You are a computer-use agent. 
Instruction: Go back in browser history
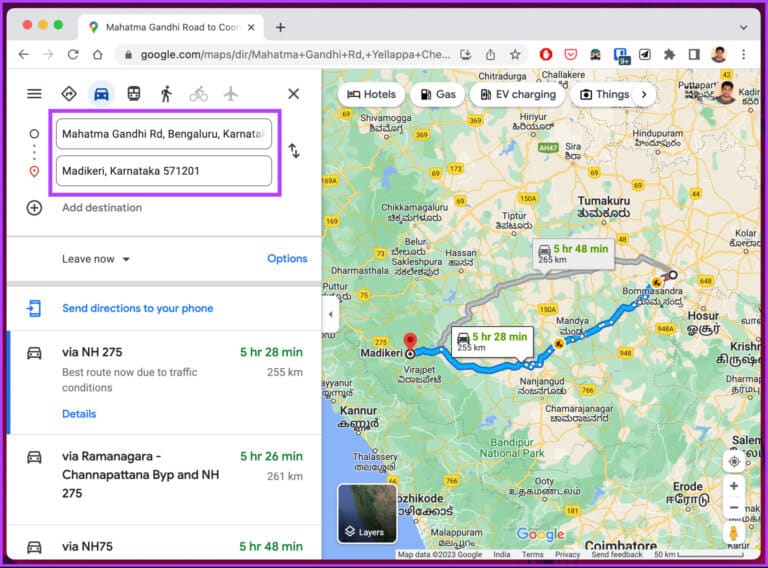tap(24, 54)
